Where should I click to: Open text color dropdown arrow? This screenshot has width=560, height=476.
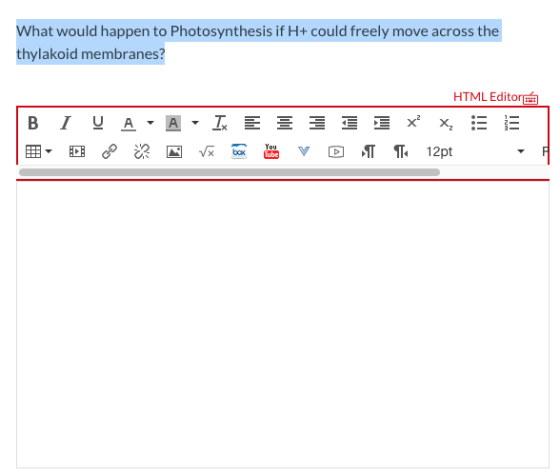tap(150, 123)
